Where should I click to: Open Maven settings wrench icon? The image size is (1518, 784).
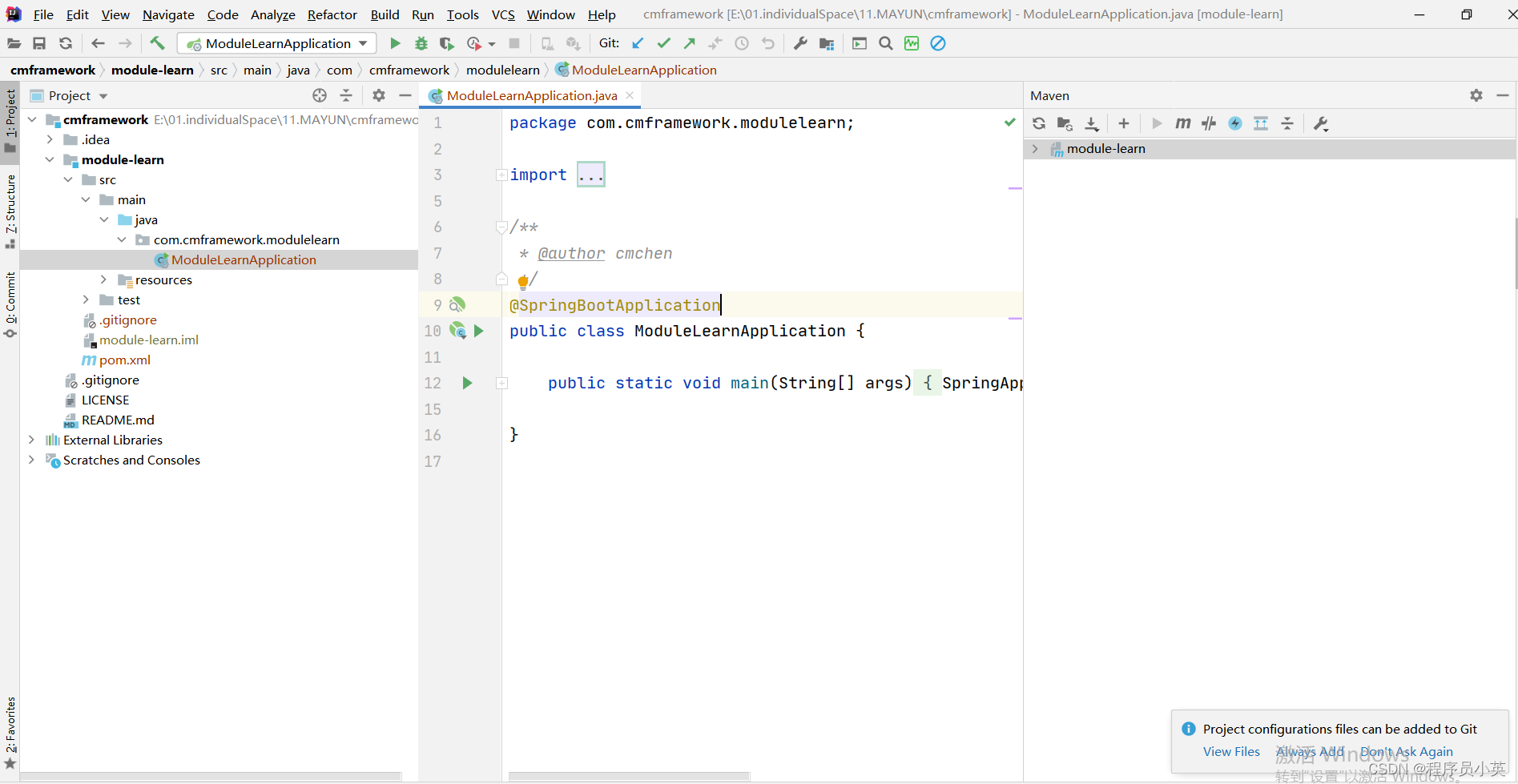click(1321, 123)
